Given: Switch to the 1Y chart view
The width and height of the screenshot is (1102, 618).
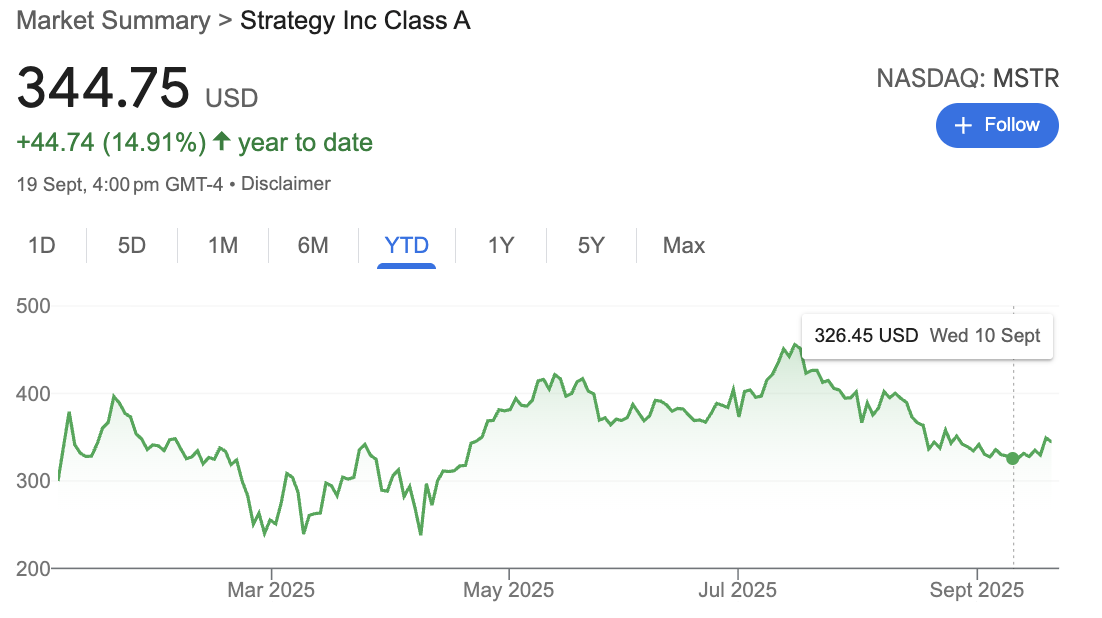Looking at the screenshot, I should (500, 245).
